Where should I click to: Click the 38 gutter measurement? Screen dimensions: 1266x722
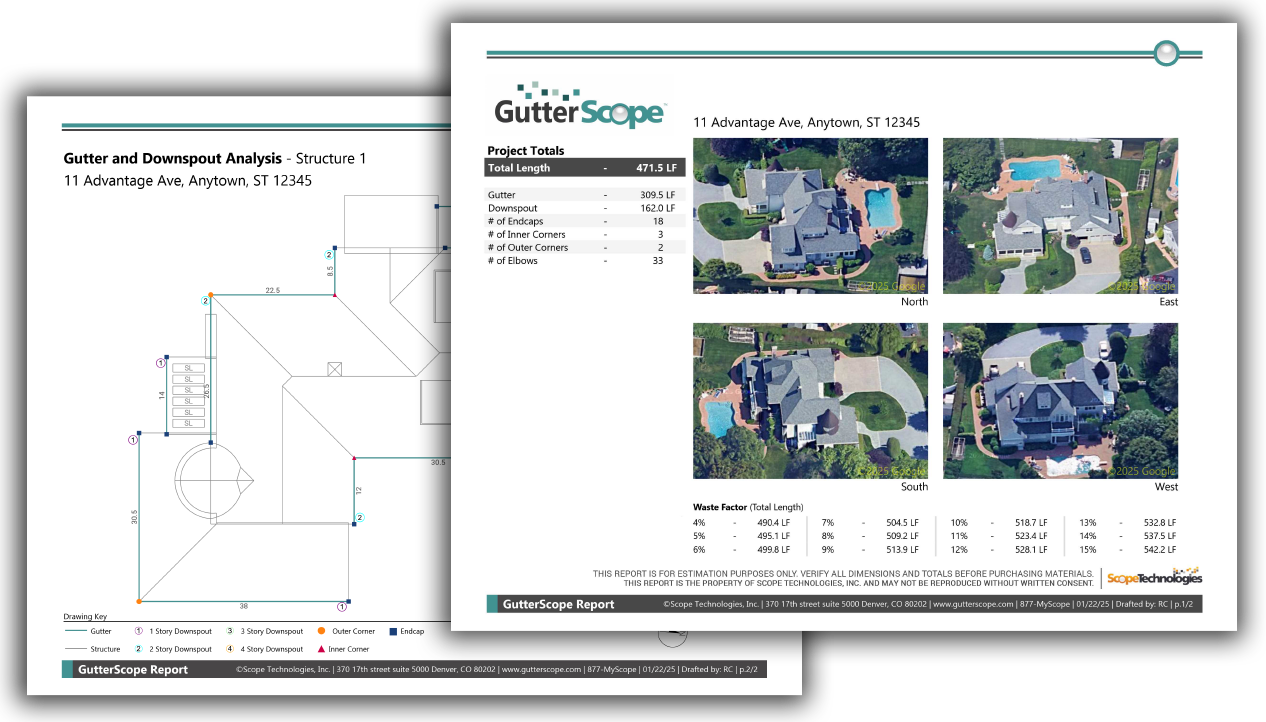(x=243, y=606)
